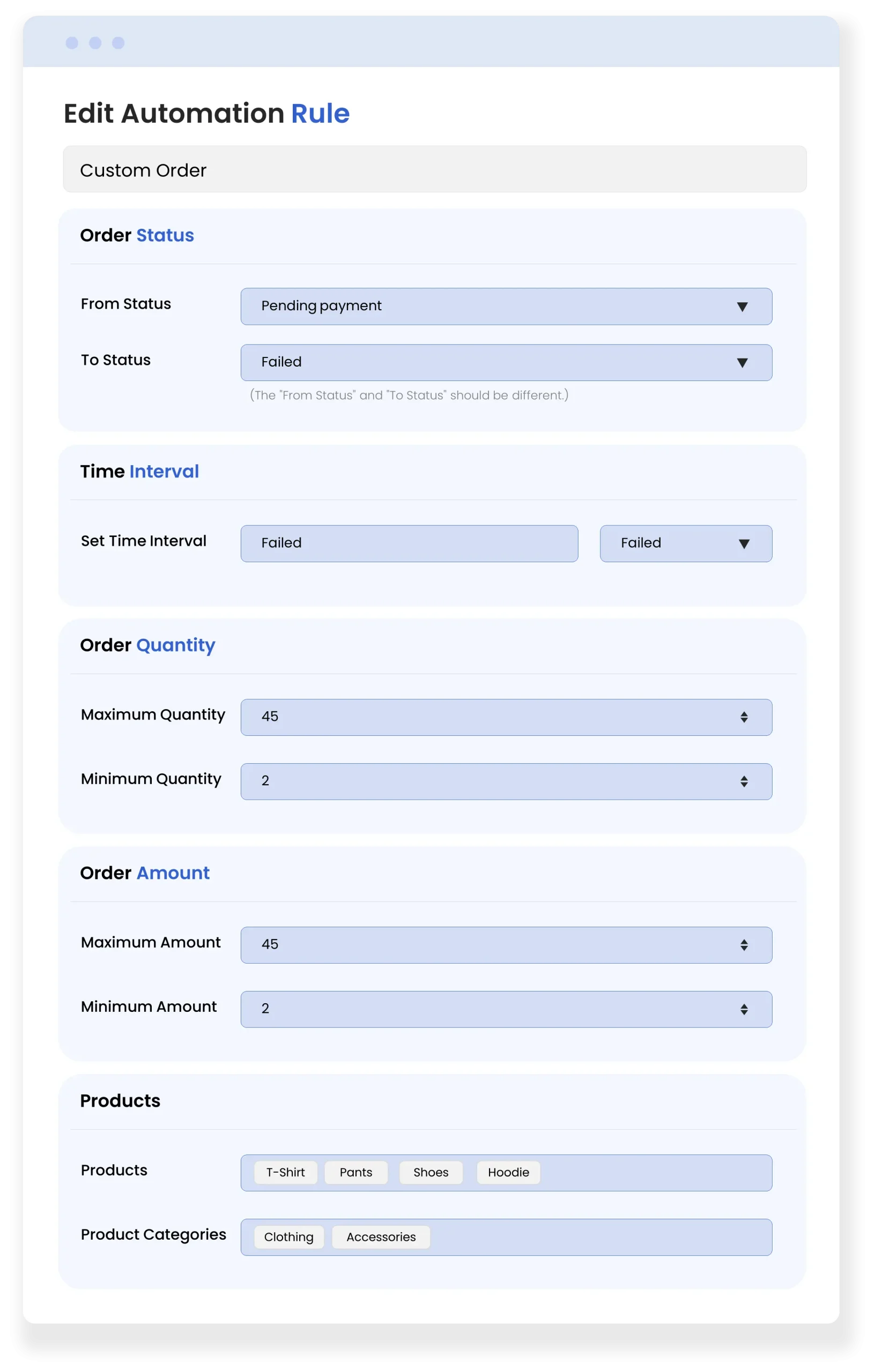Click the Maximum Amount stepper arrows

[744, 945]
